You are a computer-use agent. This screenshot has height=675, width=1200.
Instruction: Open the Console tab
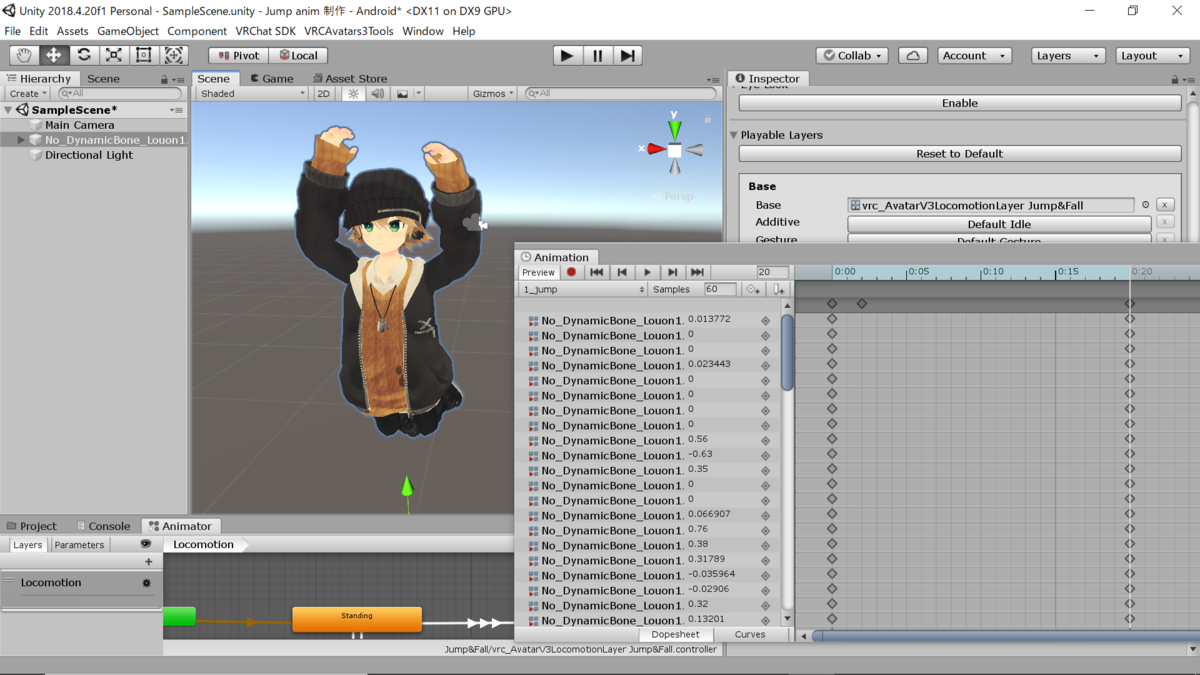(103, 526)
